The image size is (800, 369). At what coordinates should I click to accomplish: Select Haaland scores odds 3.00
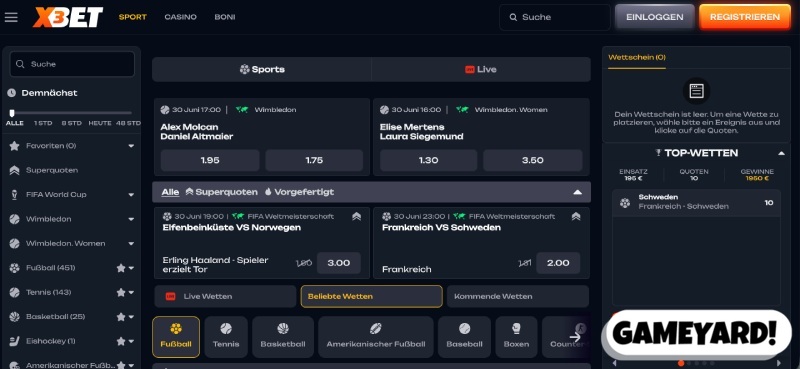339,263
